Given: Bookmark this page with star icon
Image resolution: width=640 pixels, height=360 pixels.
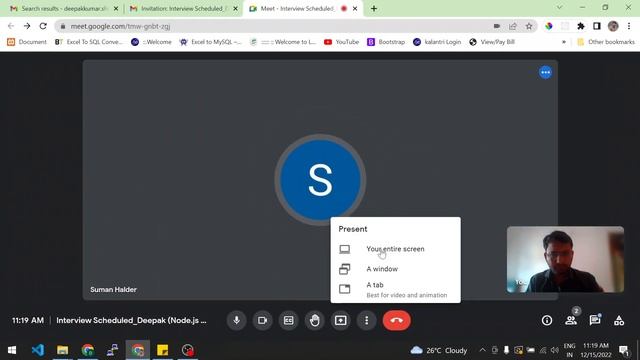Looking at the screenshot, I should point(529,26).
